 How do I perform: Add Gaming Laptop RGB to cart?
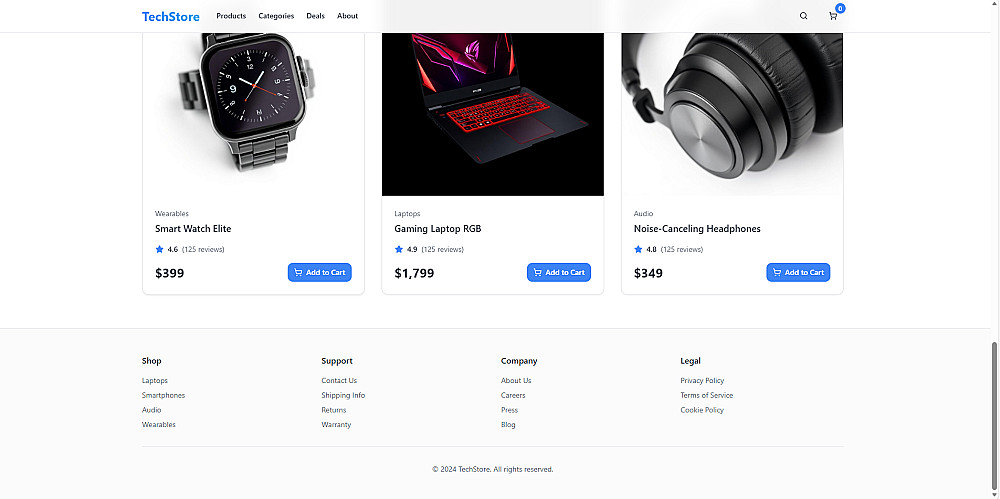point(559,272)
